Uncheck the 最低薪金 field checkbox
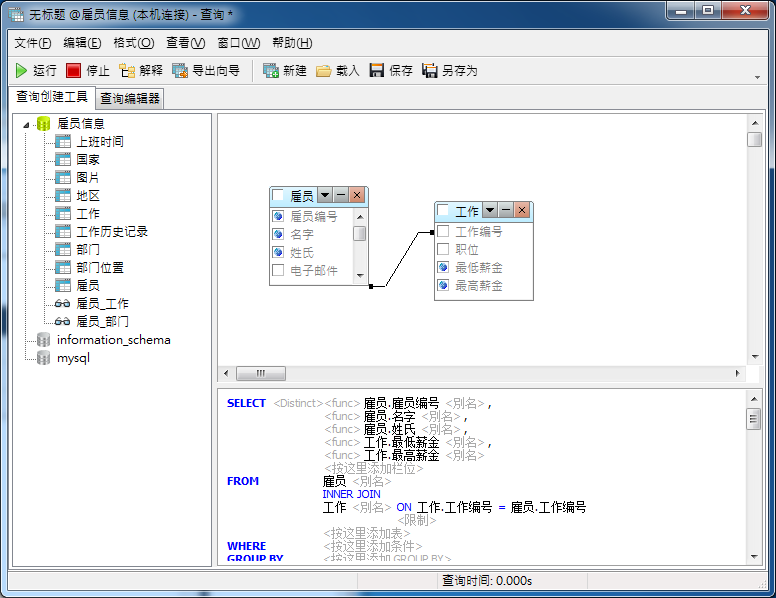The image size is (776, 598). coord(443,267)
